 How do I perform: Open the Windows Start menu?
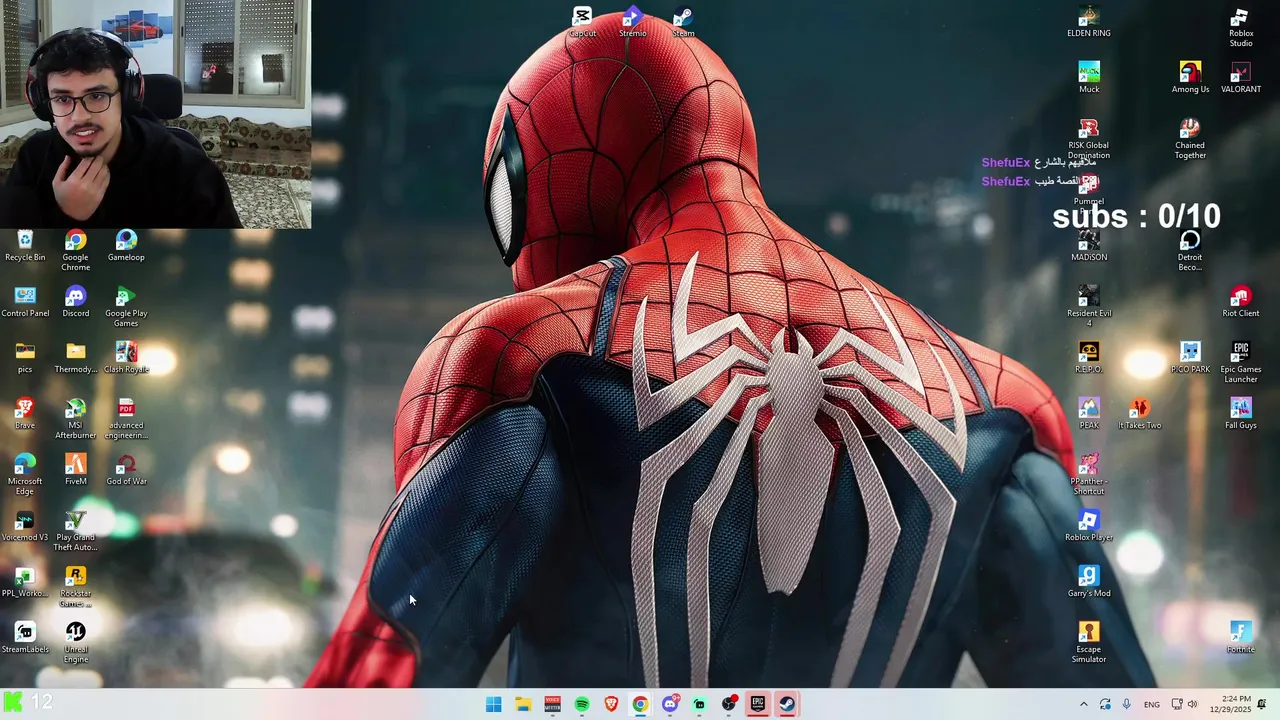pos(493,704)
